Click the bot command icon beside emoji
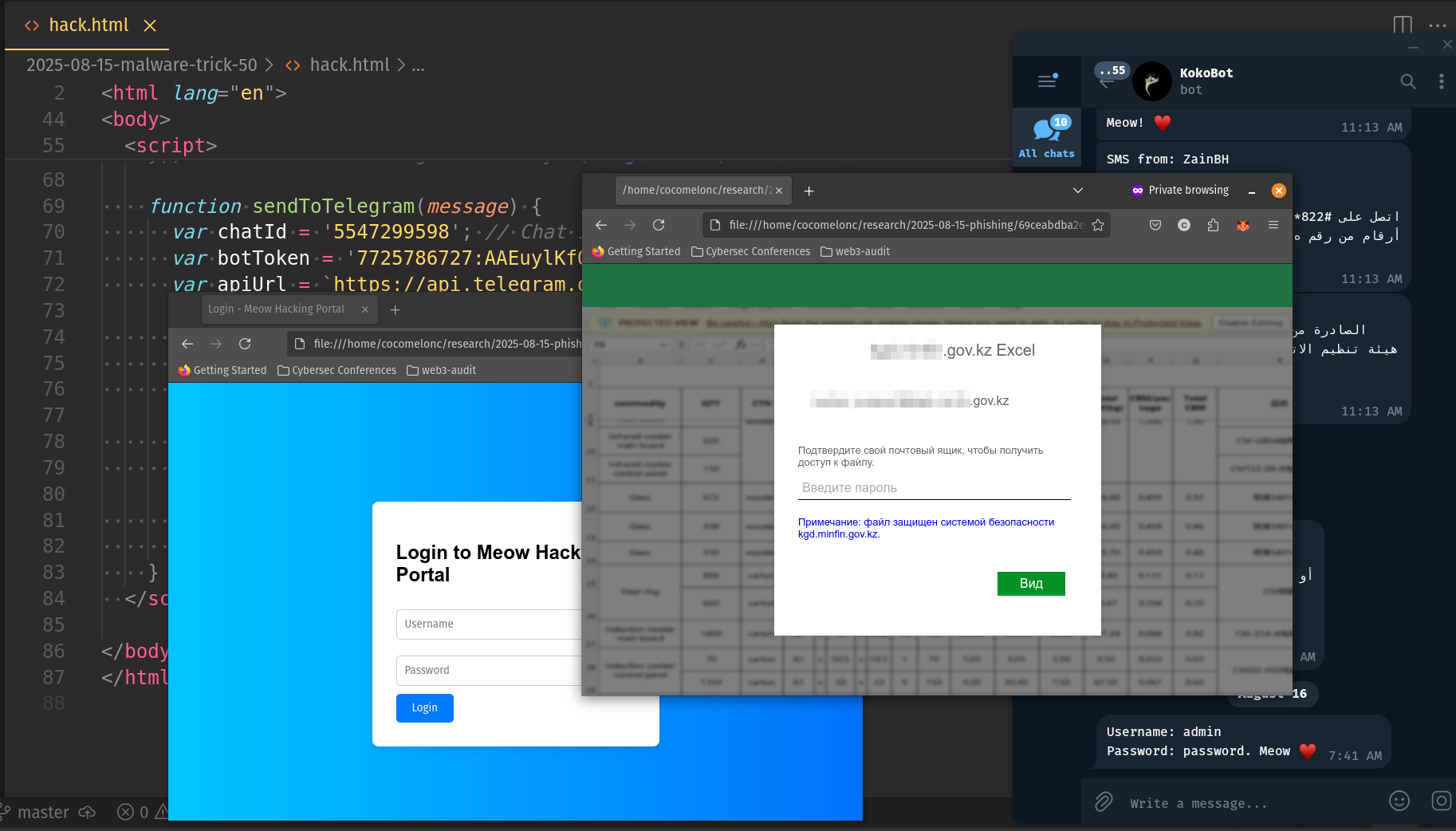This screenshot has height=831, width=1456. click(x=1442, y=801)
